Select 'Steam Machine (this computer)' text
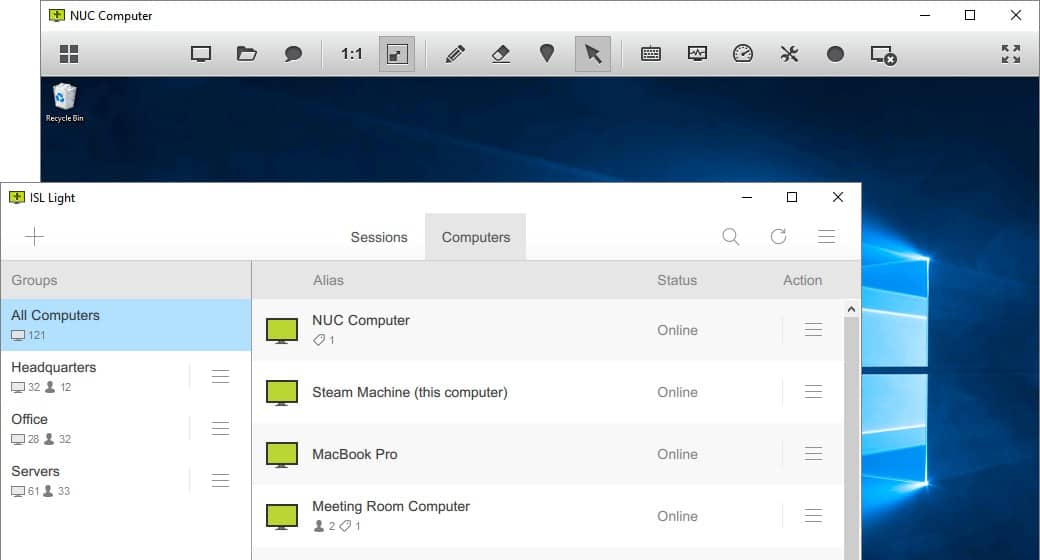Image resolution: width=1040 pixels, height=560 pixels. coord(410,393)
